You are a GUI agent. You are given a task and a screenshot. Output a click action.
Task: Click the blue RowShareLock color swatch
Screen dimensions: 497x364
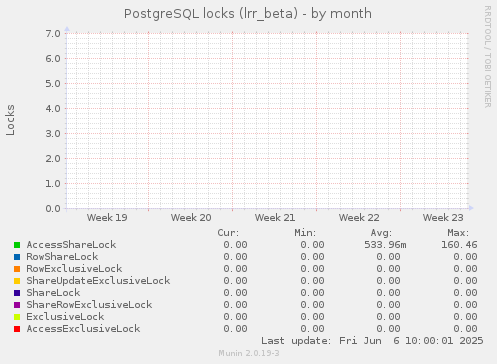[17, 257]
